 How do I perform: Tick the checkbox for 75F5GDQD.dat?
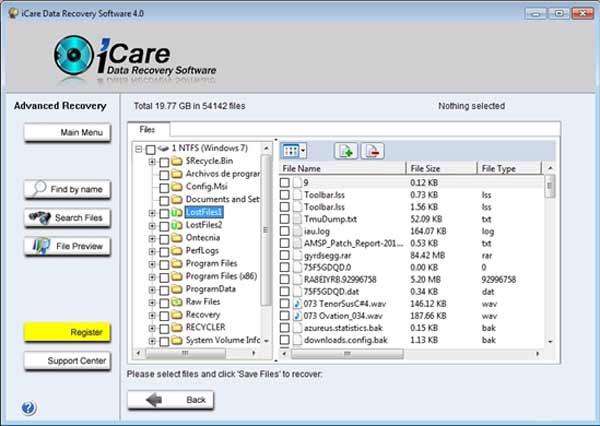[284, 292]
